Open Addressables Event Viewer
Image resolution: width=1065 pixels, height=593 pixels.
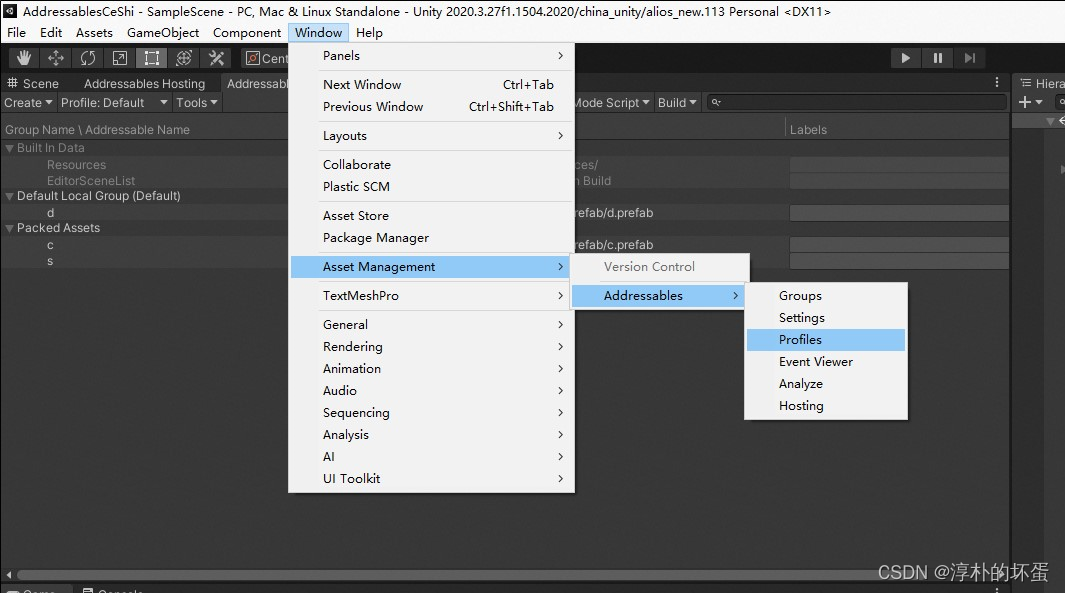click(x=826, y=361)
